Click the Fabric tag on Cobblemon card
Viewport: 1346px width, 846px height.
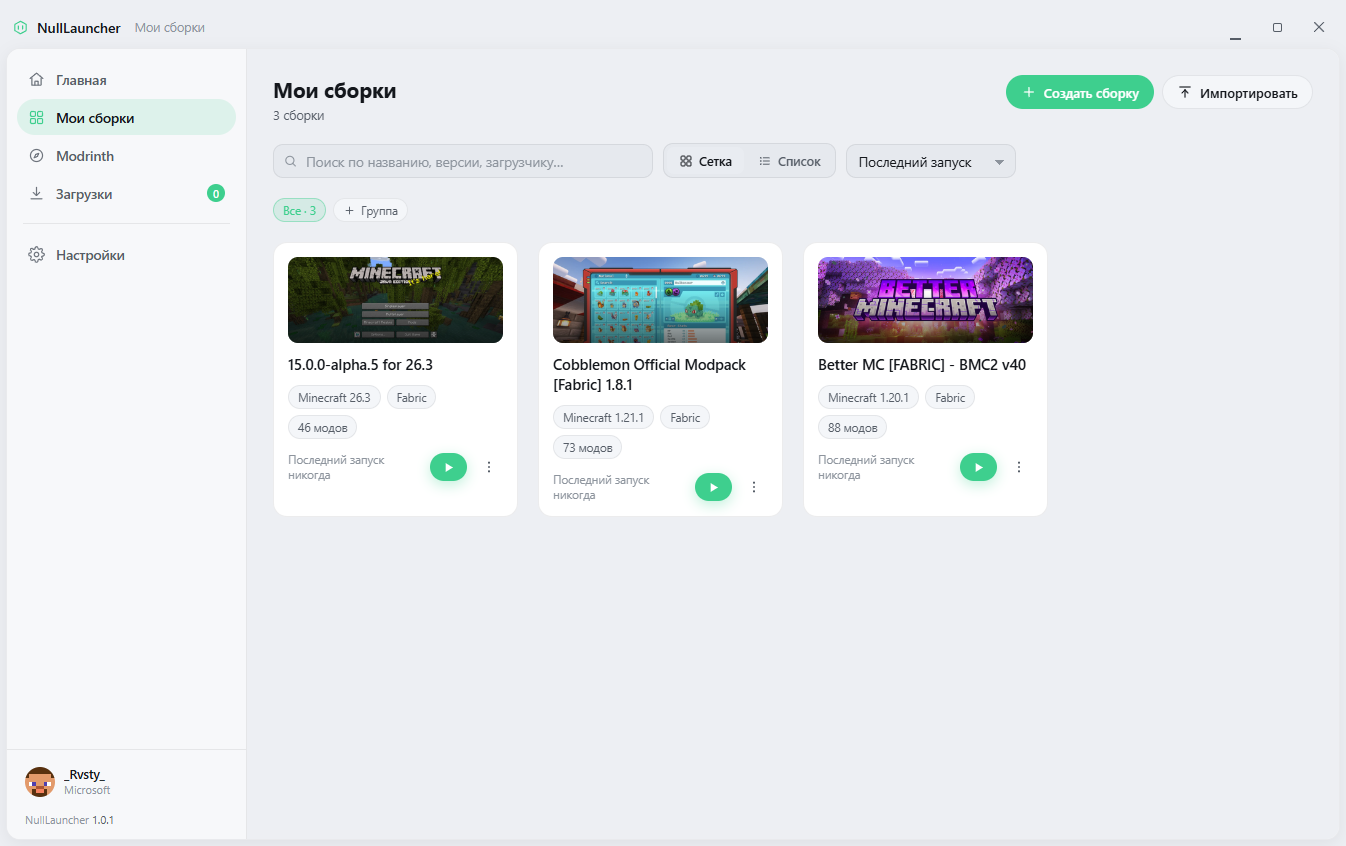(685, 417)
